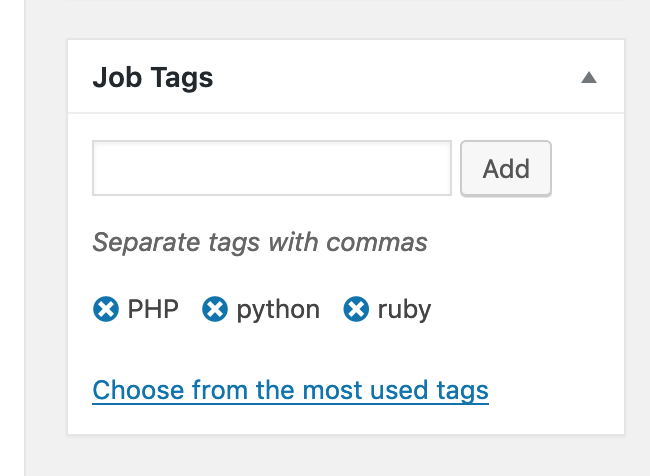Screen dimensions: 650x476
Task: Click the gray arrow in the Job Tags header
Action: 589,78
